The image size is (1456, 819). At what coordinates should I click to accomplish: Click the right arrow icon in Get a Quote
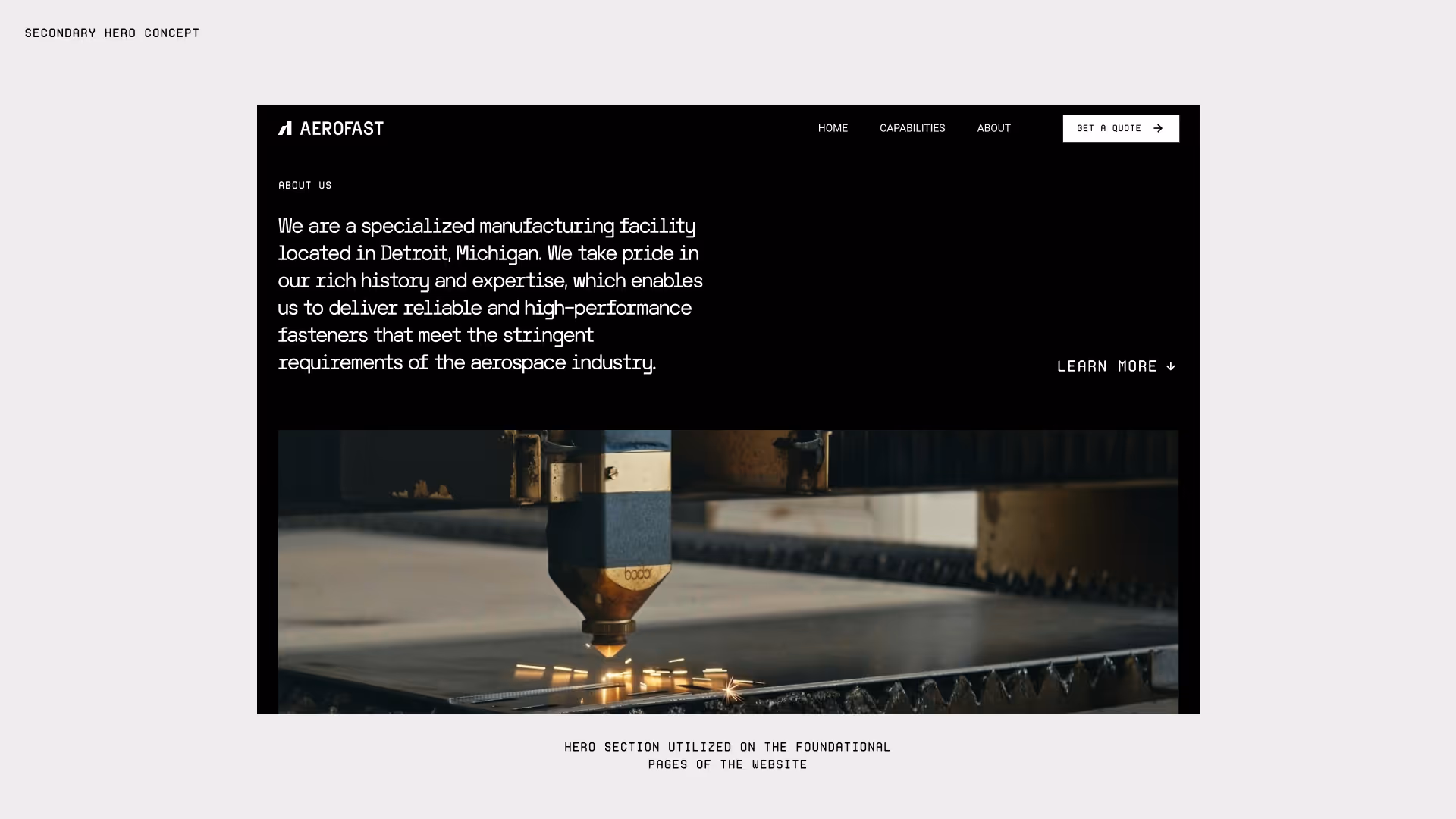(1158, 128)
